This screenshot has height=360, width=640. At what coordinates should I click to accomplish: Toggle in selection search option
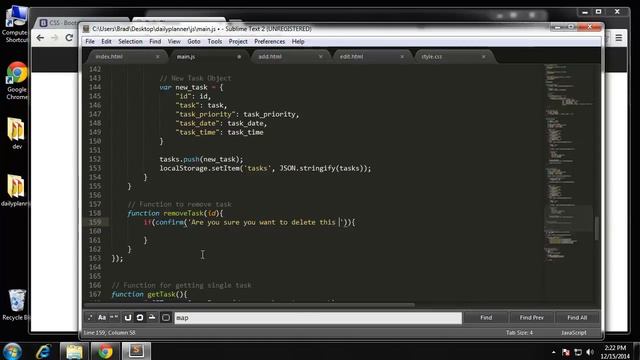(152, 317)
